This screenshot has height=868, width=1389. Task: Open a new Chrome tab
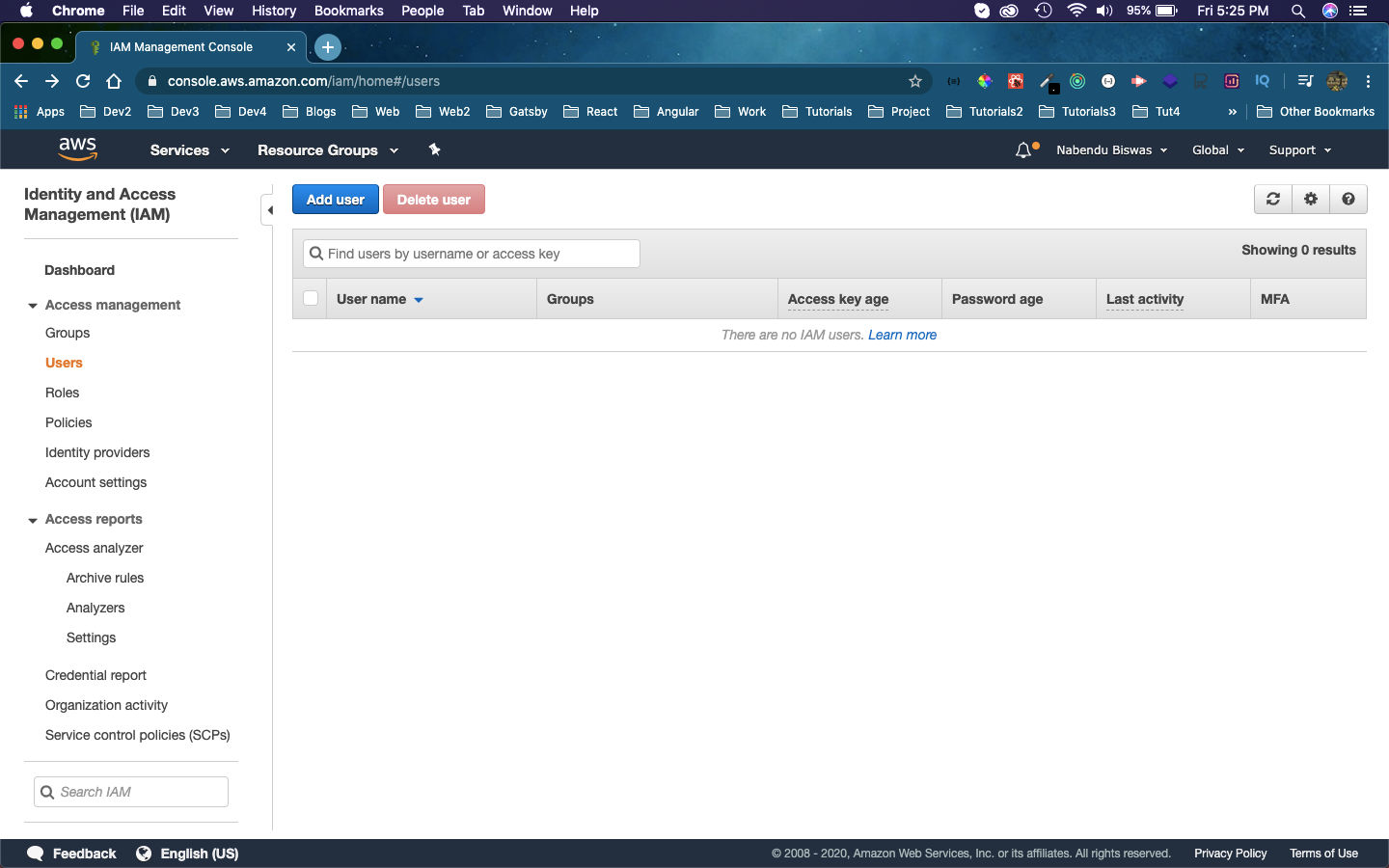point(328,46)
